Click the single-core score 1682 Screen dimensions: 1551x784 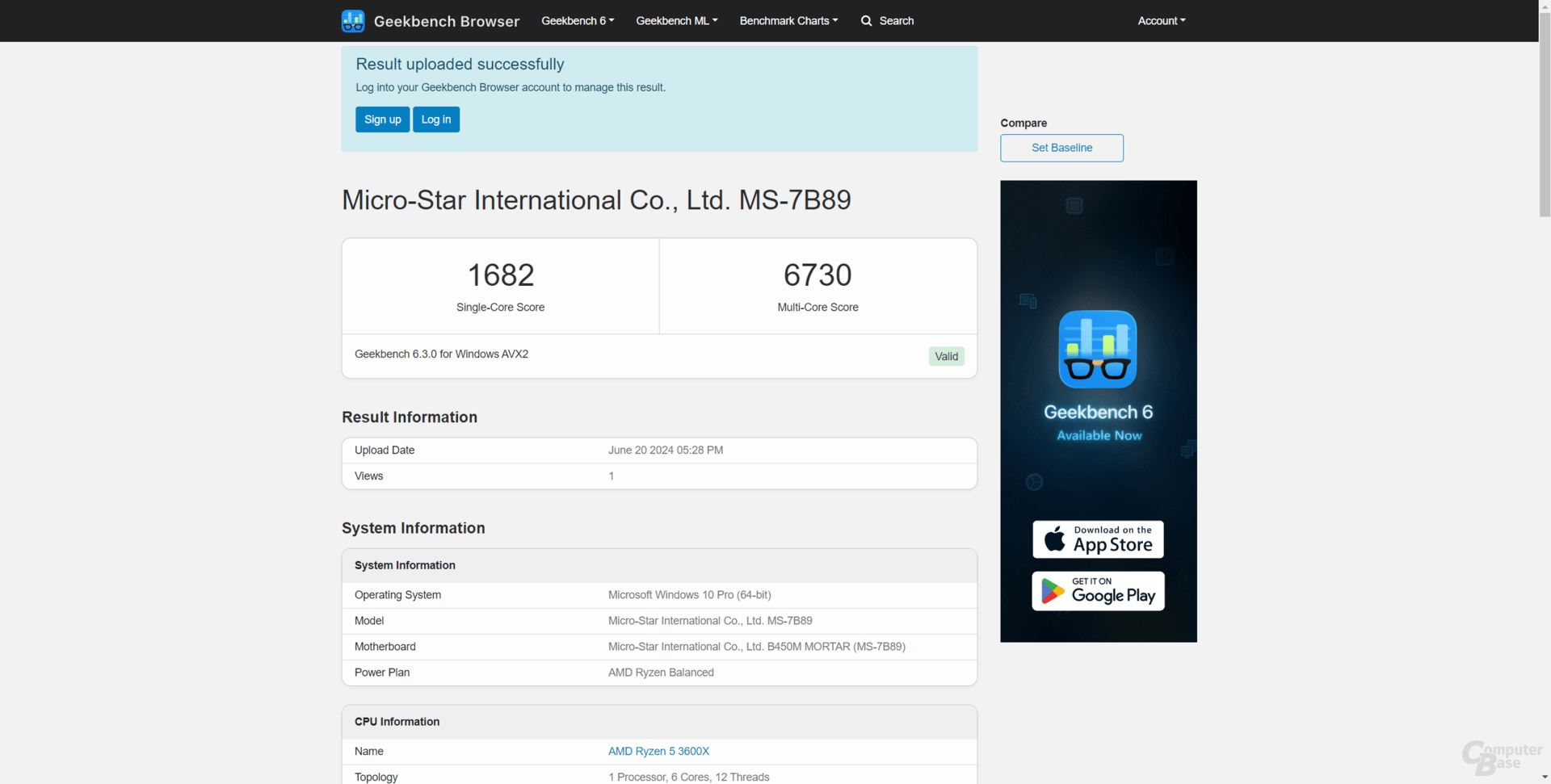click(x=501, y=275)
